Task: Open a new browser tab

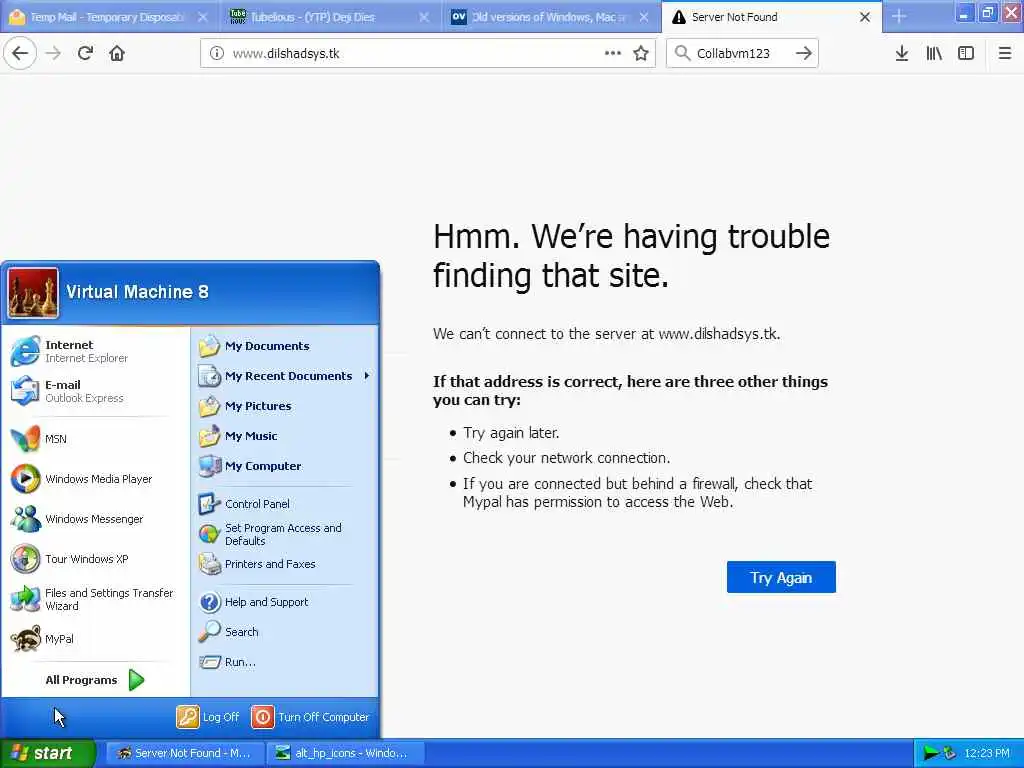Action: pos(899,16)
